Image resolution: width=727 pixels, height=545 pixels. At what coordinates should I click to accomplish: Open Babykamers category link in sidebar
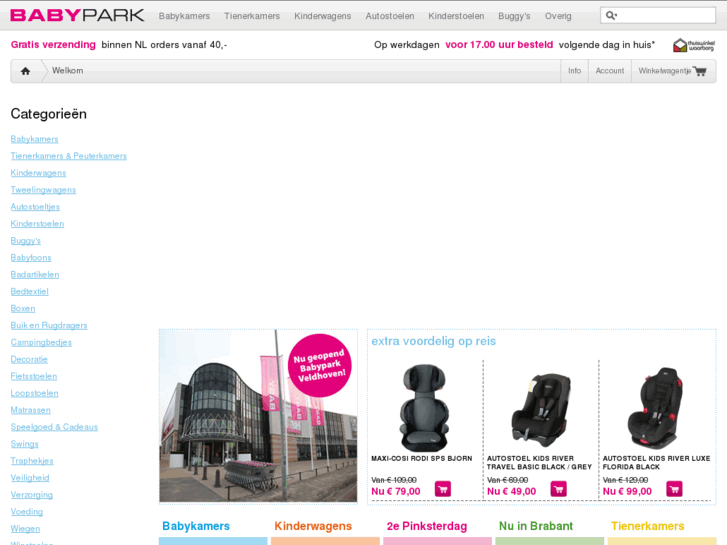34,139
